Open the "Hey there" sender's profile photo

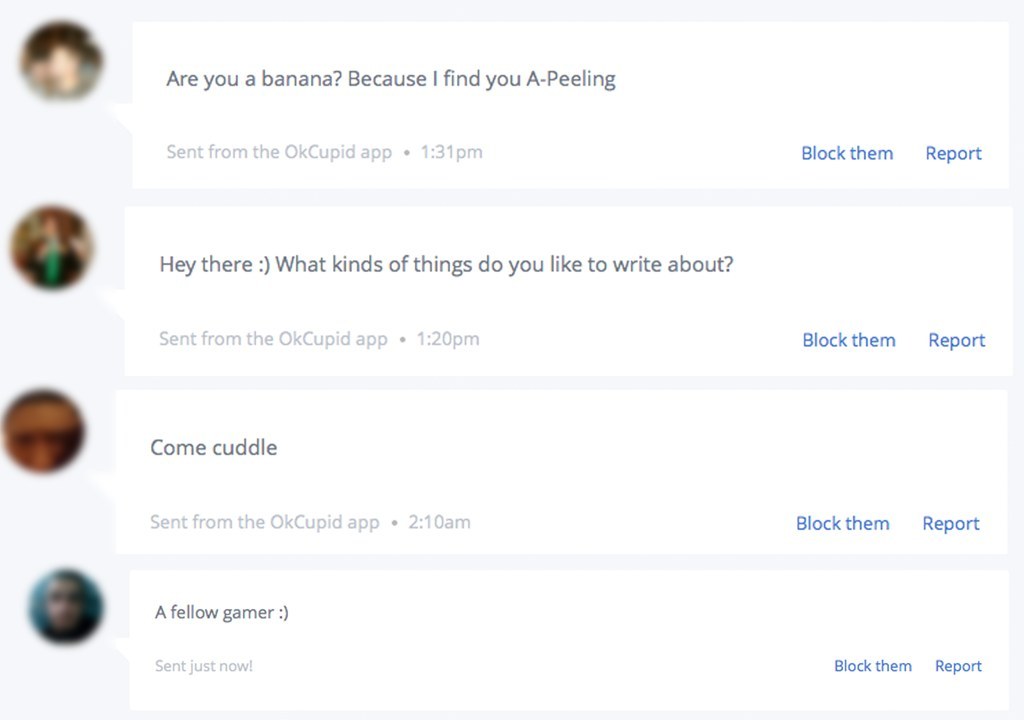tap(52, 248)
